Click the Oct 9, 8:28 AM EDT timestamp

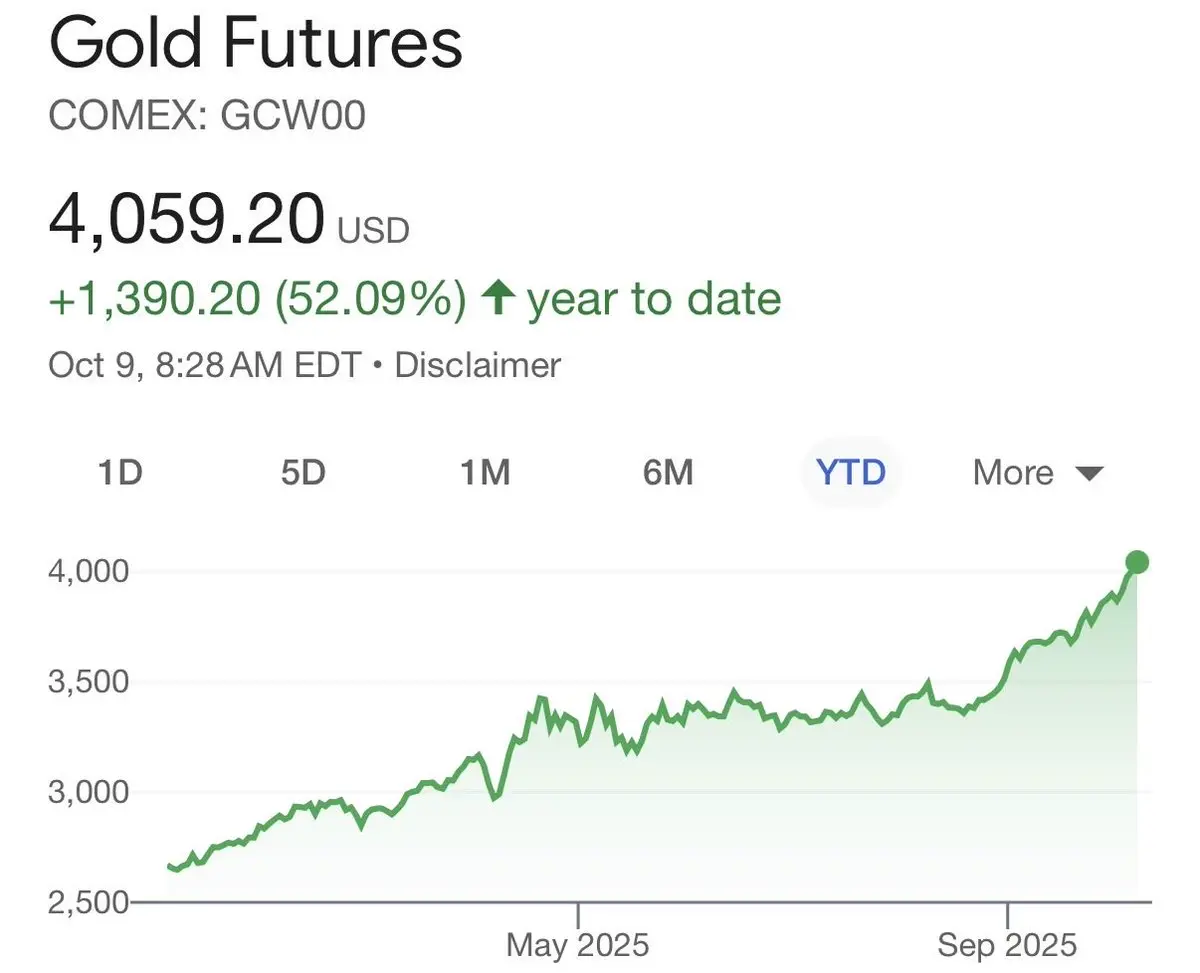pos(204,365)
